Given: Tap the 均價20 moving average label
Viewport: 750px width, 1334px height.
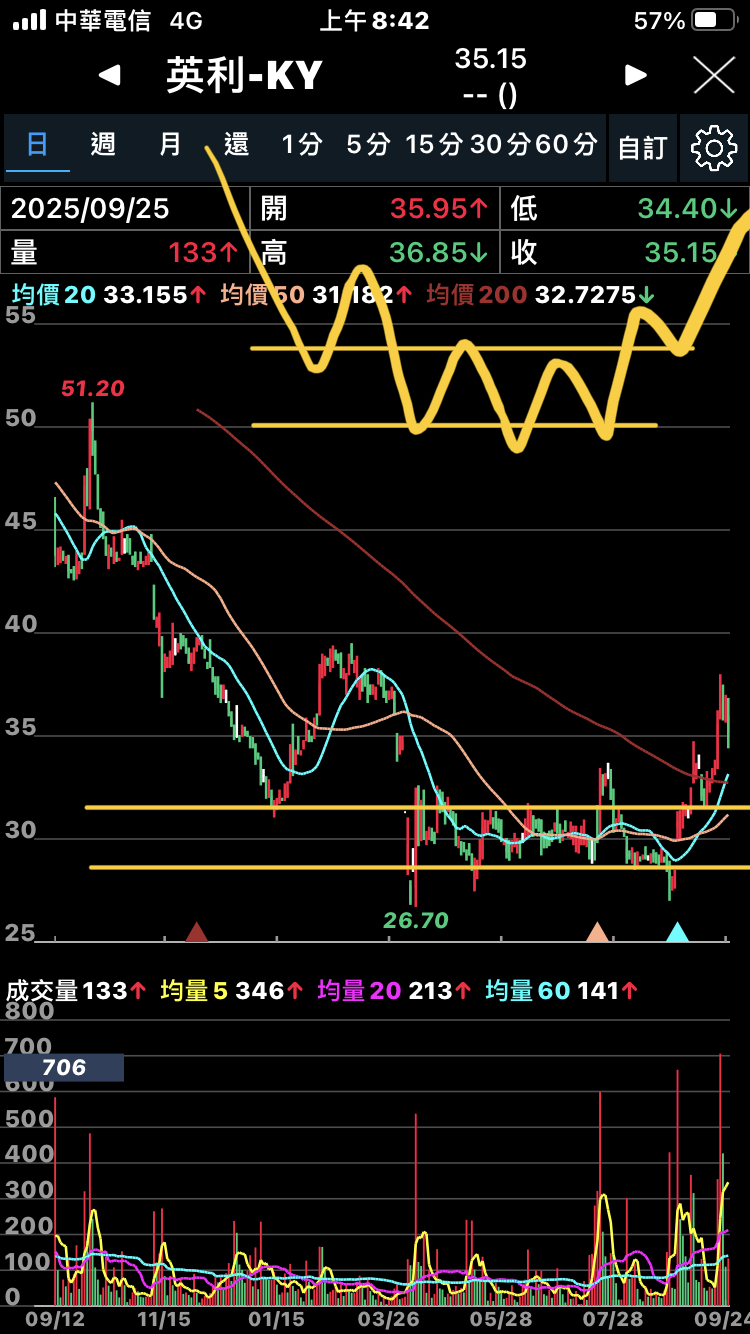Looking at the screenshot, I should [x=54, y=294].
